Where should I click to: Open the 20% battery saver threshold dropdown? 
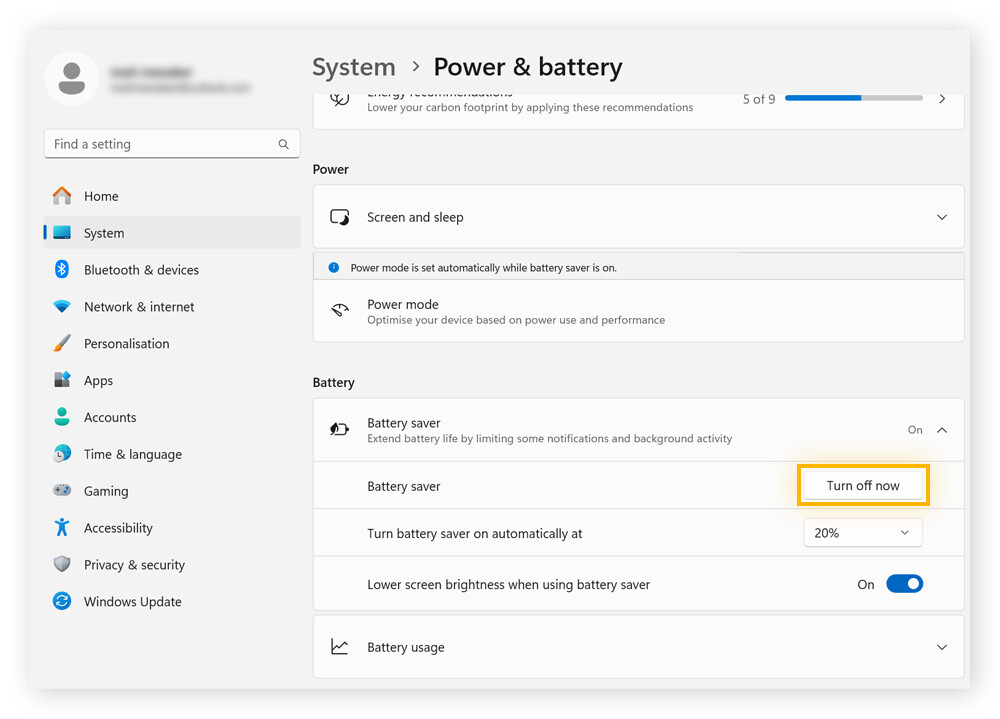[x=862, y=533]
